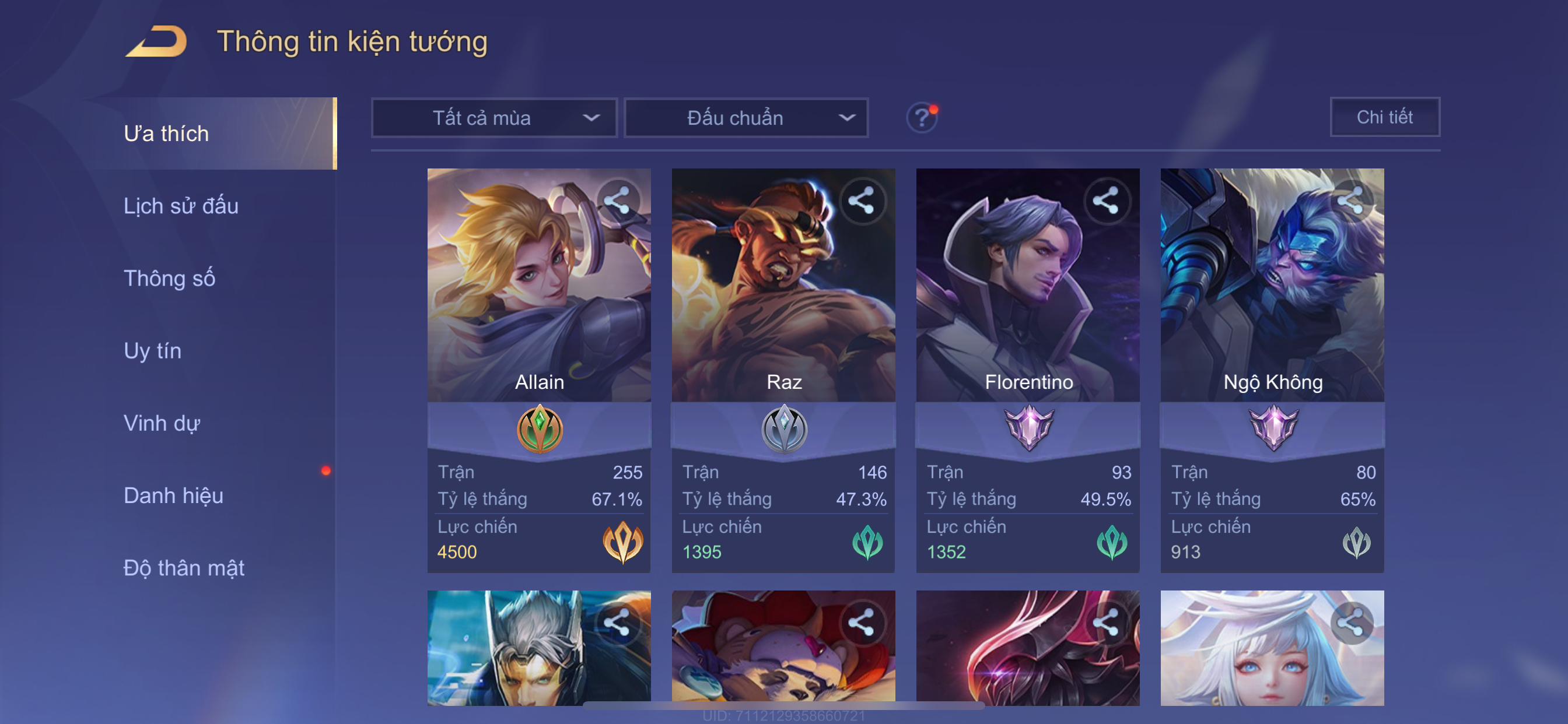This screenshot has height=724, width=1568.
Task: Share the Allain hero card
Action: (x=617, y=201)
